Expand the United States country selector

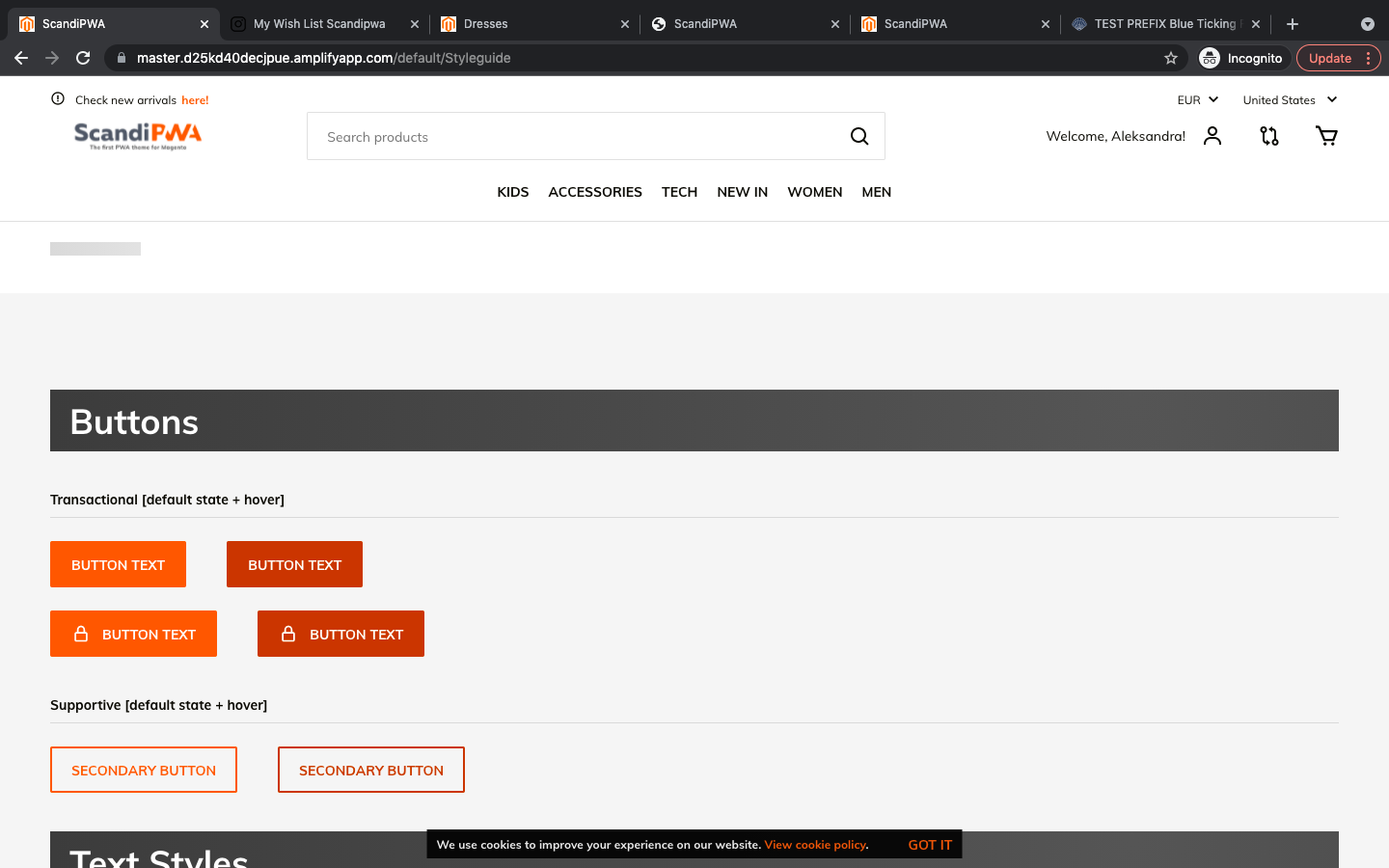click(x=1290, y=99)
